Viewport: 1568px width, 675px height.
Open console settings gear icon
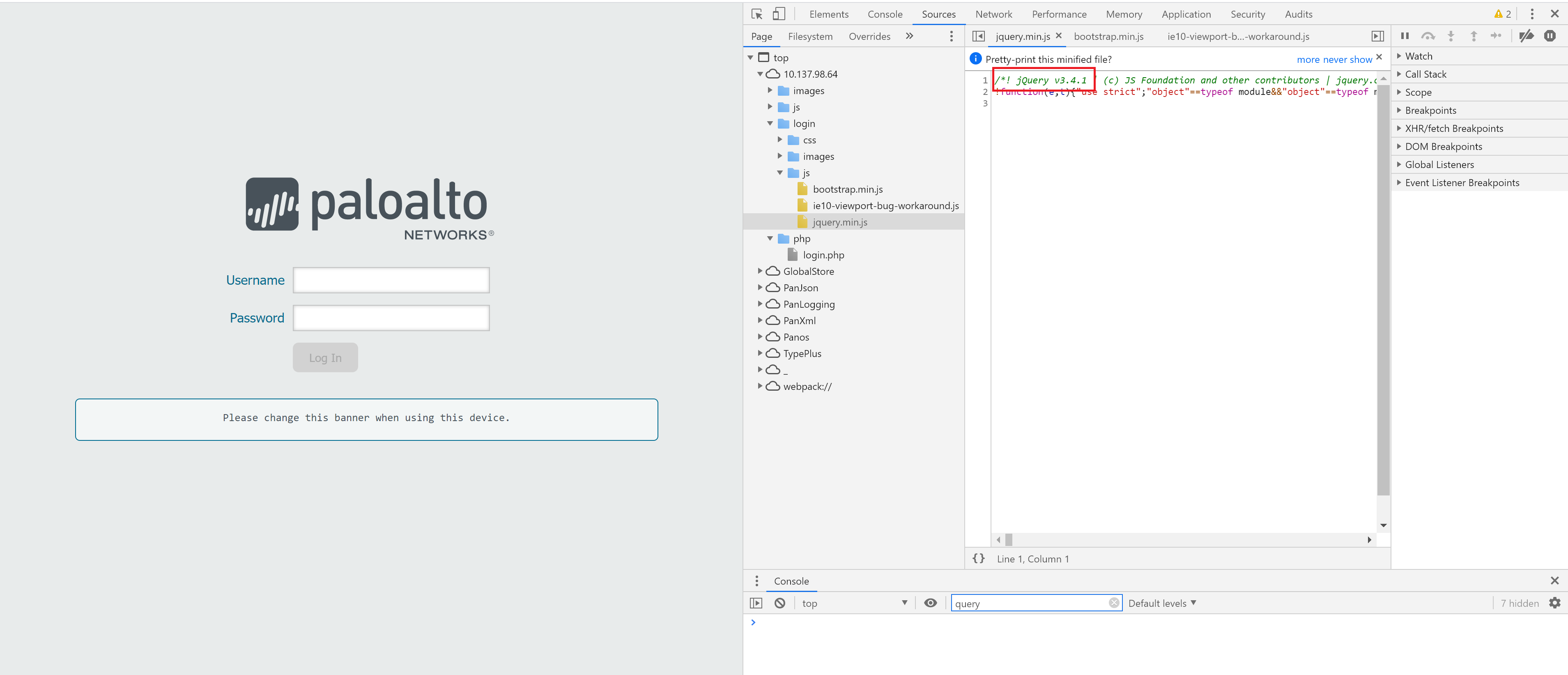tap(1554, 603)
